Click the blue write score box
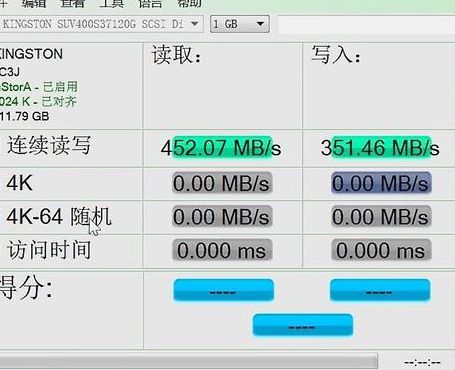Image resolution: width=455 pixels, height=370 pixels. click(380, 290)
